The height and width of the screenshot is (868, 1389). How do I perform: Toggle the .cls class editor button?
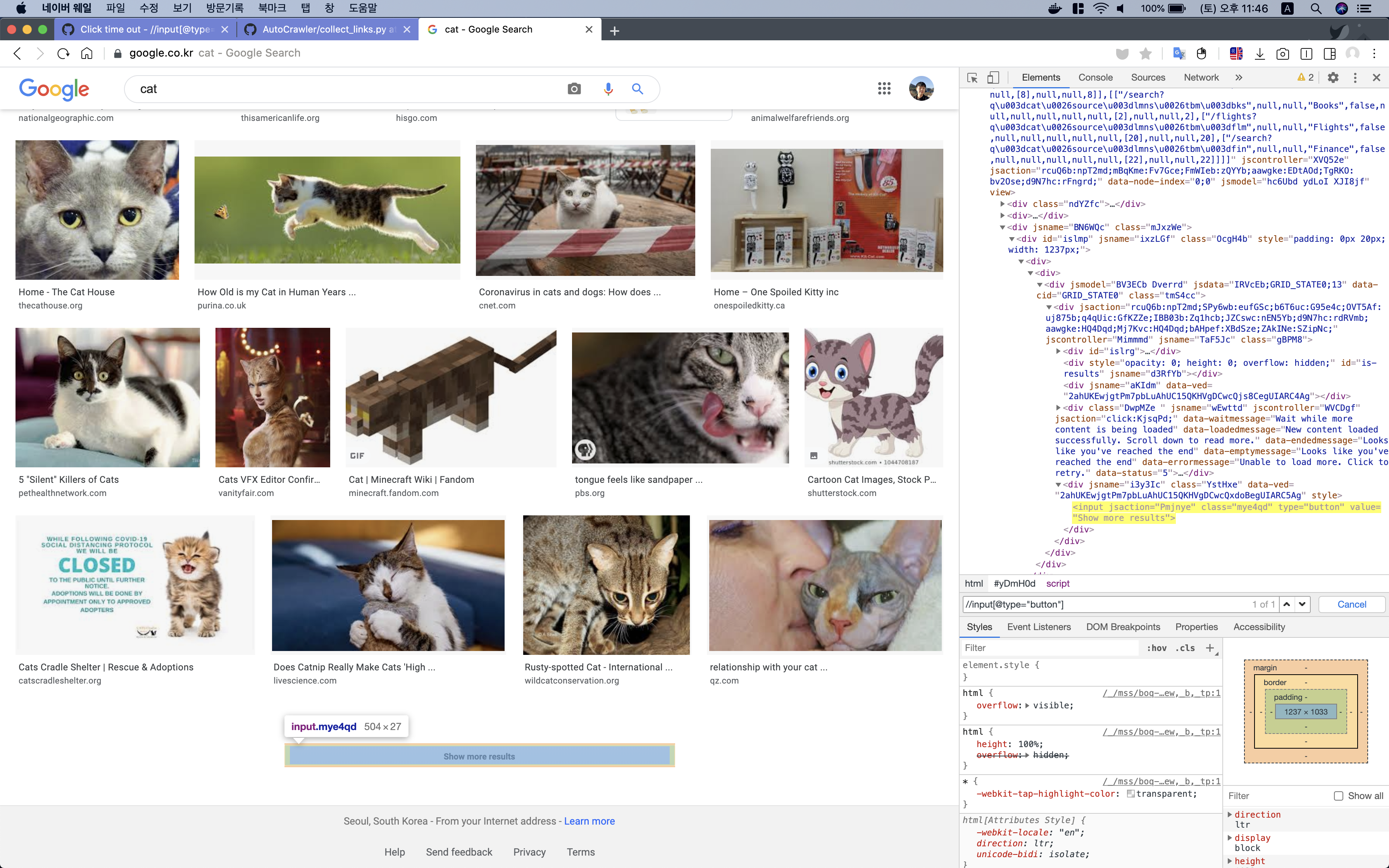(x=1185, y=648)
